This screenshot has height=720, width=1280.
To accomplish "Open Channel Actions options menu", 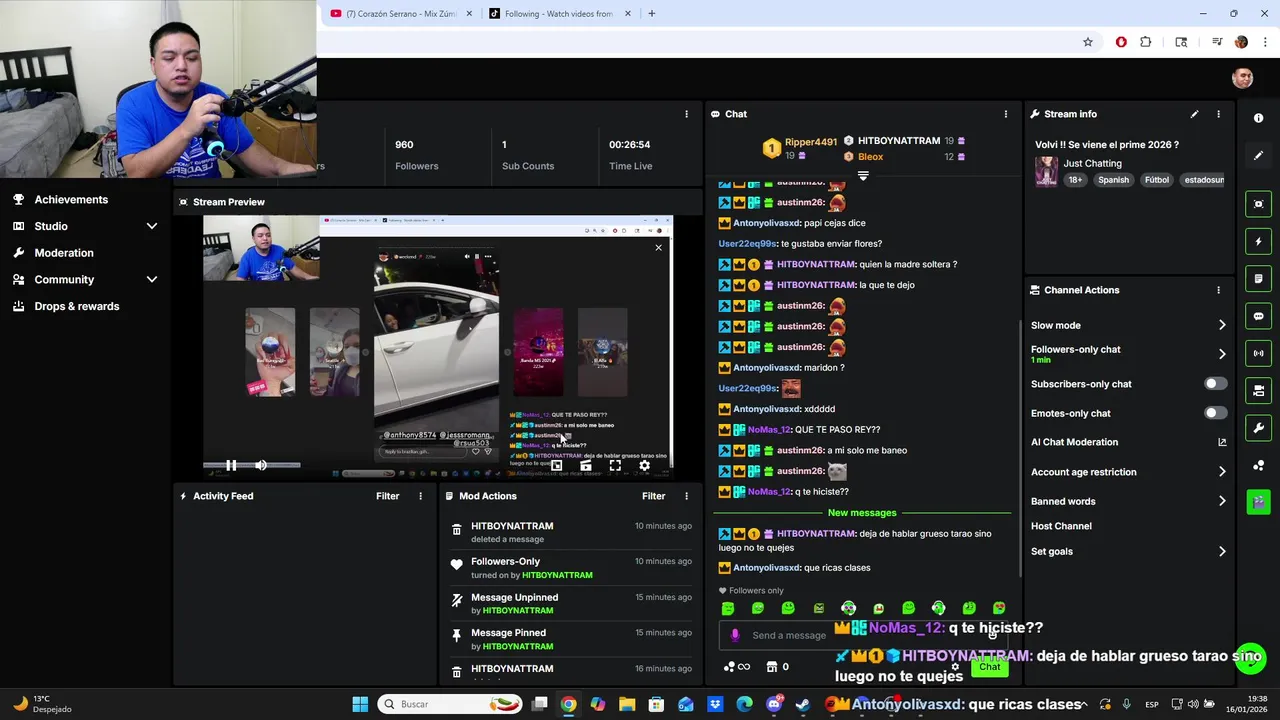I will pos(1218,290).
